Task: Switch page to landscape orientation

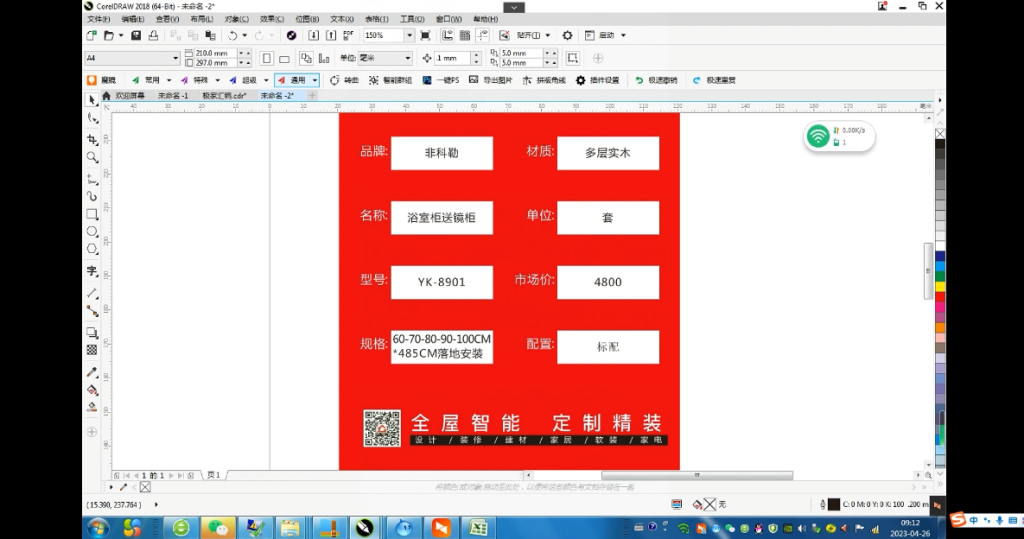Action: pos(284,58)
